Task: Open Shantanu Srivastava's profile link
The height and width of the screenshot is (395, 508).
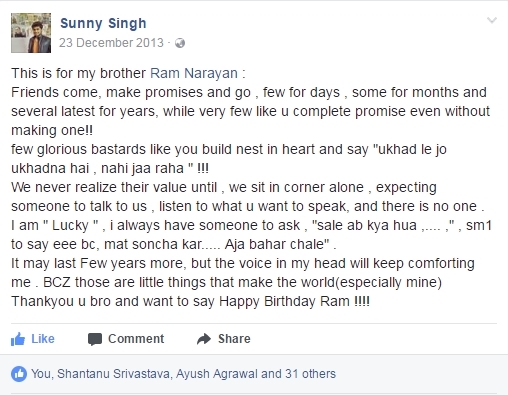Action: pos(113,374)
